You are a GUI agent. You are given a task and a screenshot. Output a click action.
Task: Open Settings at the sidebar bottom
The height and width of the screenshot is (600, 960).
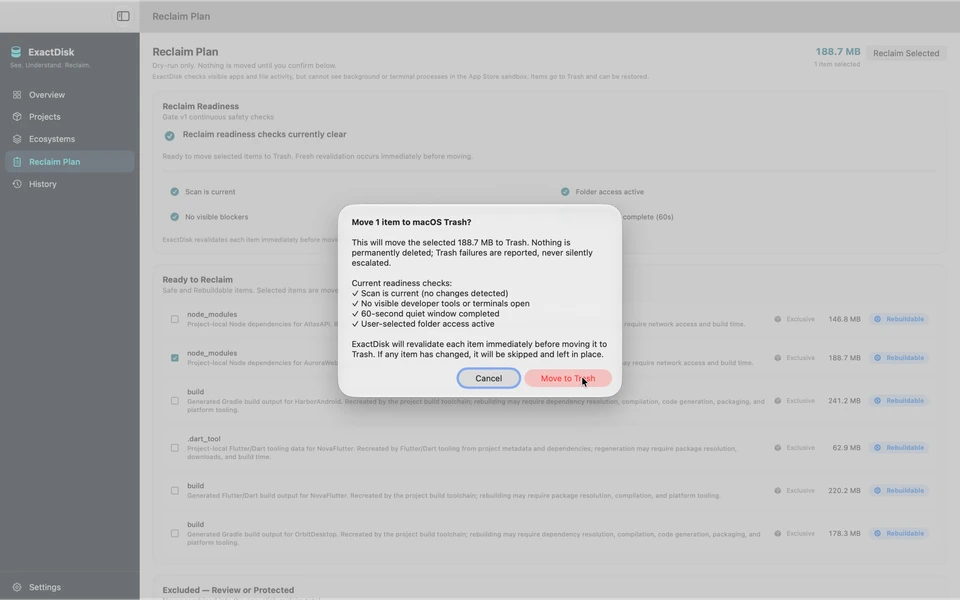pos(69,587)
